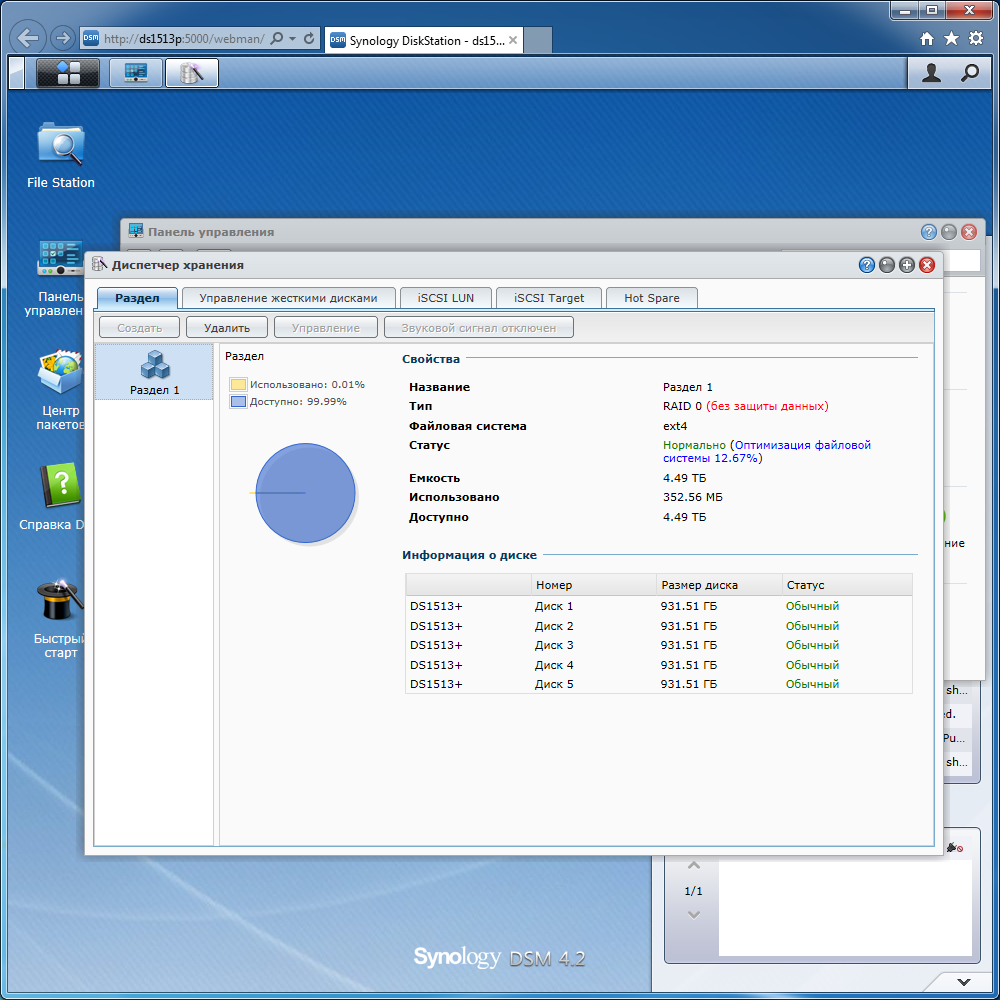The image size is (1000, 1000).
Task: Close the Synology DiskStation browser tab
Action: [513, 40]
